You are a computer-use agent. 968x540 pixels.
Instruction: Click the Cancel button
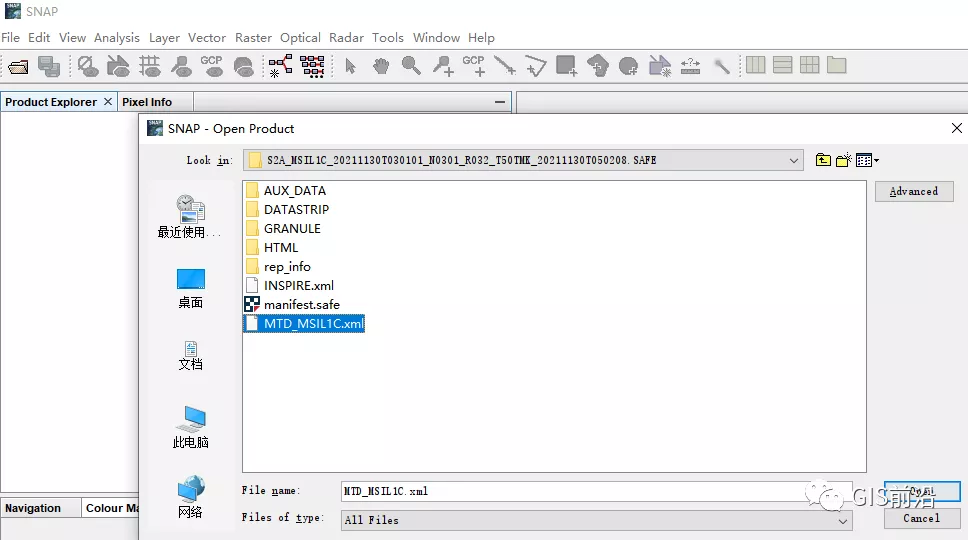coord(922,518)
